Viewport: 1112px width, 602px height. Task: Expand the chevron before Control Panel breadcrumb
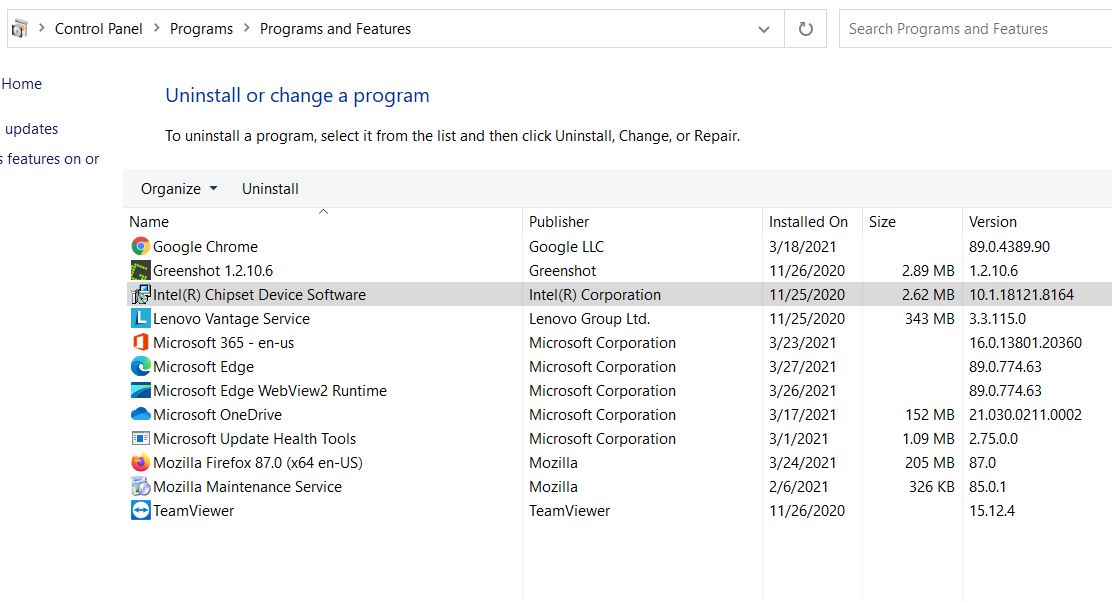[x=42, y=28]
